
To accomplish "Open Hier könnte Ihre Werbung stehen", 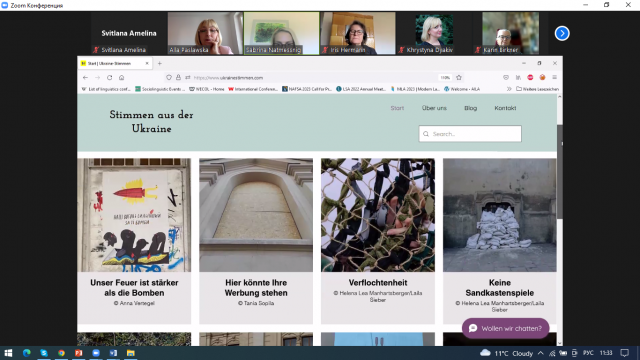I will [256, 288].
